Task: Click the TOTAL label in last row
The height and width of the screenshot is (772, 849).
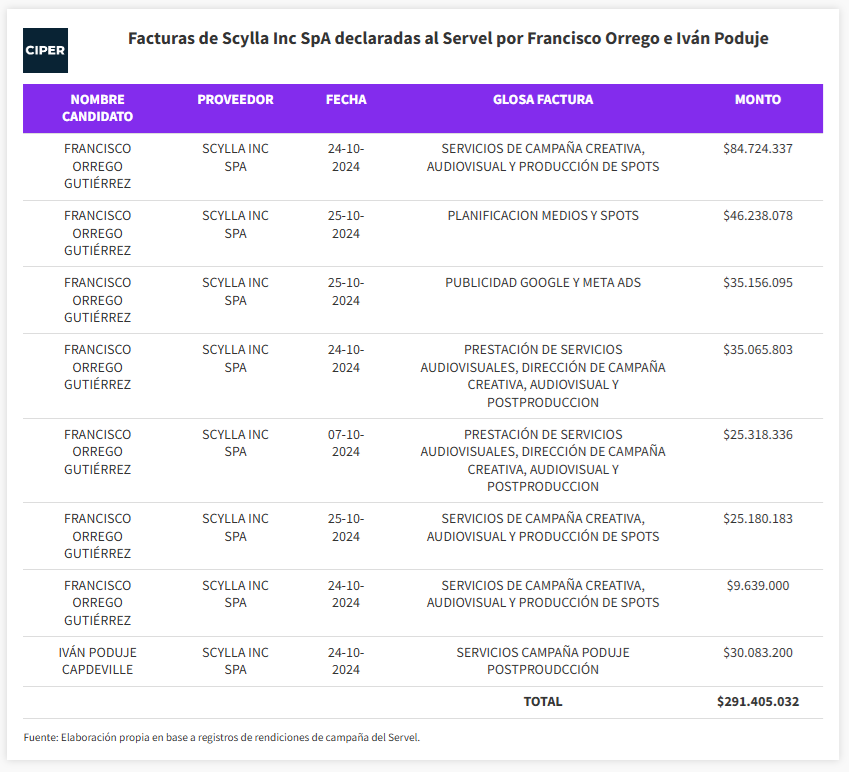Action: click(543, 702)
